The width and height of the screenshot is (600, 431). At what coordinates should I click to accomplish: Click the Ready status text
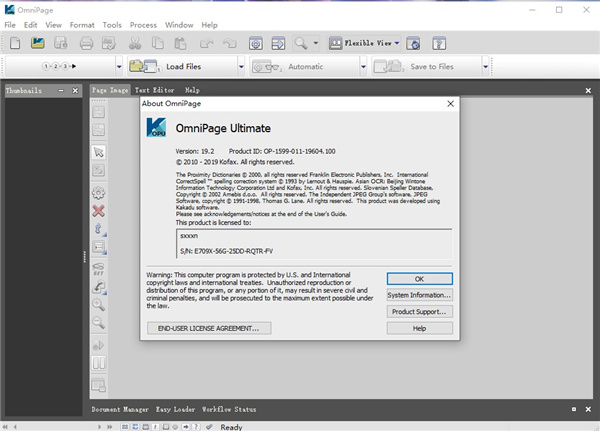(231, 427)
